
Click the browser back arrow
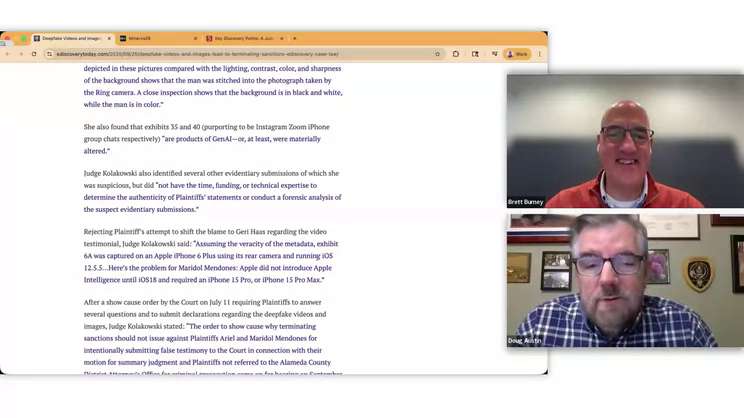coord(8,54)
